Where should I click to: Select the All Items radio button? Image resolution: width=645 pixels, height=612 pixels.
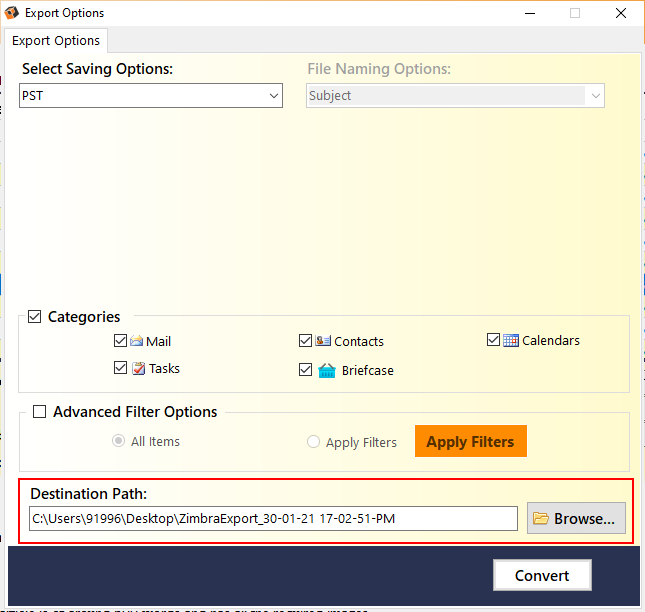pos(118,441)
